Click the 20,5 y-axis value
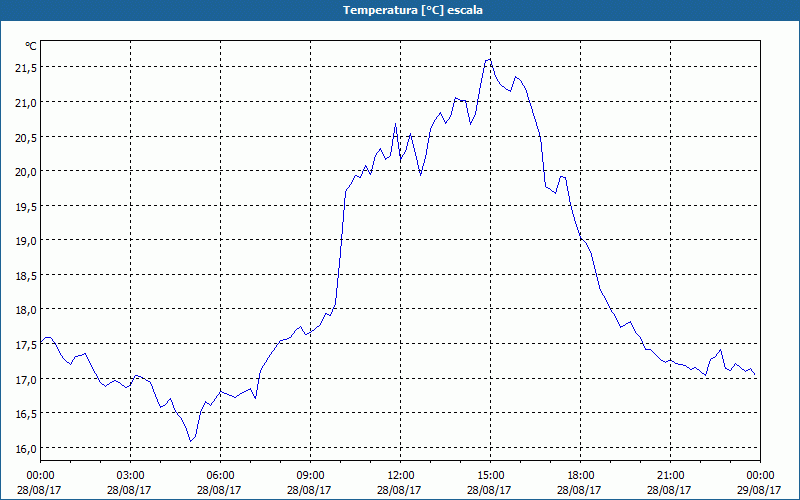Viewport: 800px width, 500px height. point(26,137)
